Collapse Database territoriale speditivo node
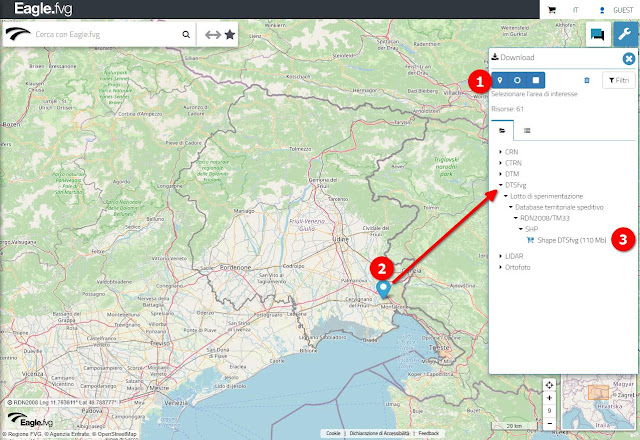Image resolution: width=640 pixels, height=440 pixels. tap(511, 207)
